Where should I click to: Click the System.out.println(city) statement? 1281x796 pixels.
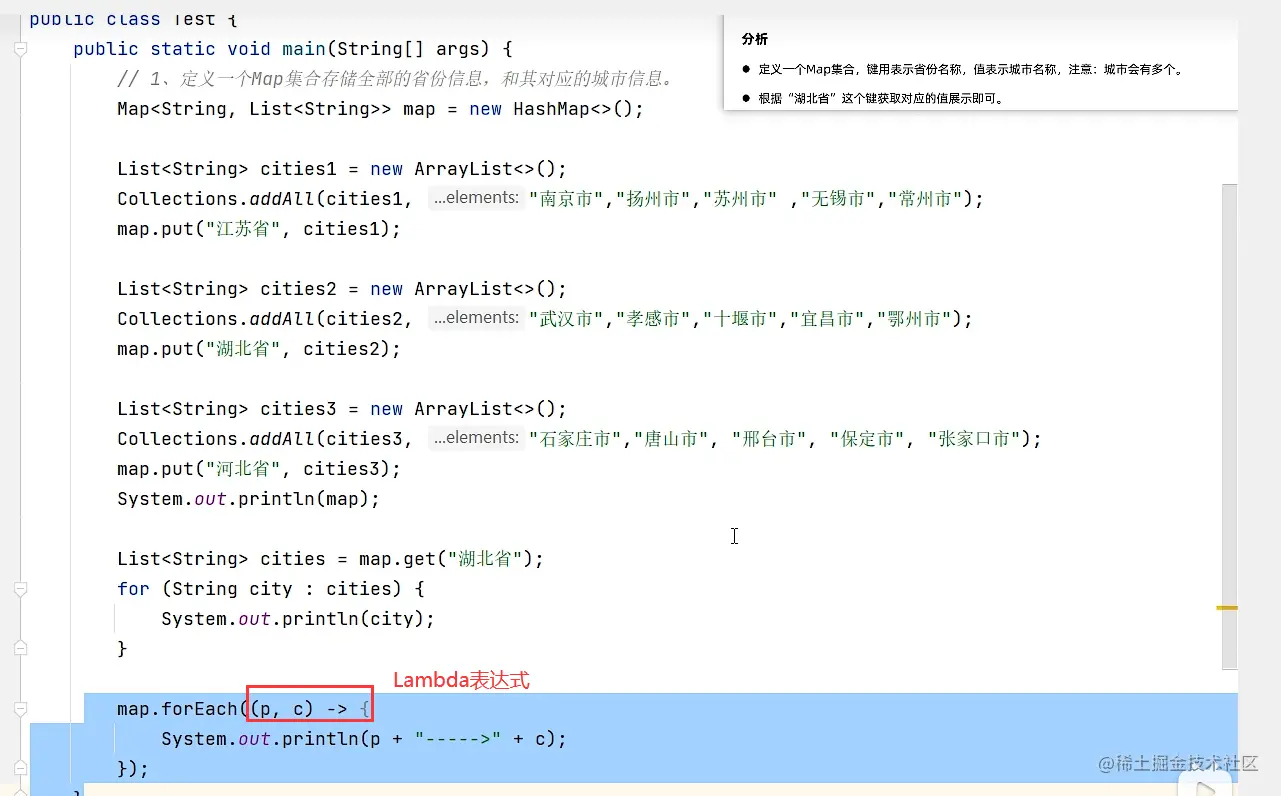(299, 618)
